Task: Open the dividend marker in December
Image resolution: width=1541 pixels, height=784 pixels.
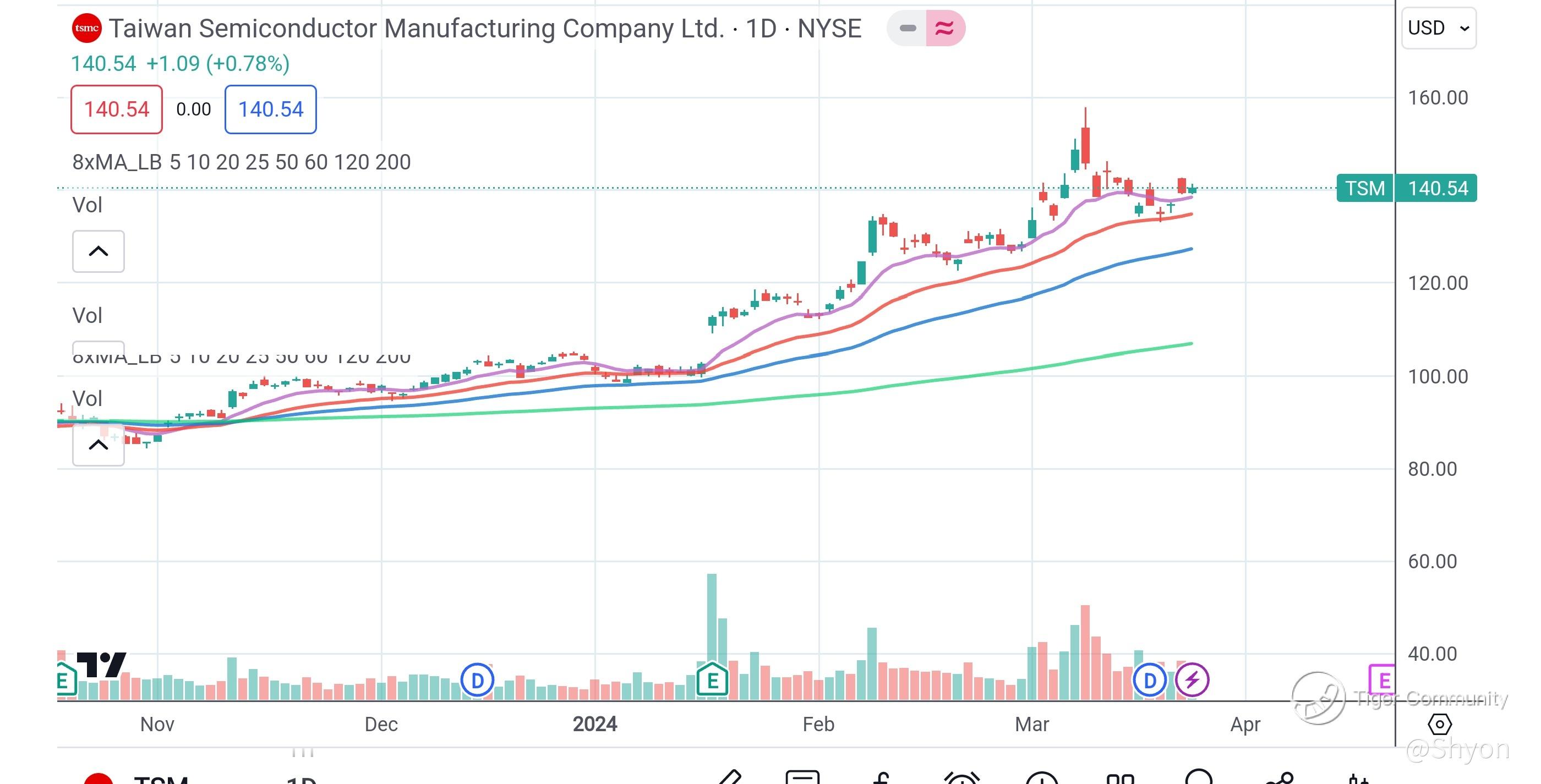Action: [x=477, y=680]
